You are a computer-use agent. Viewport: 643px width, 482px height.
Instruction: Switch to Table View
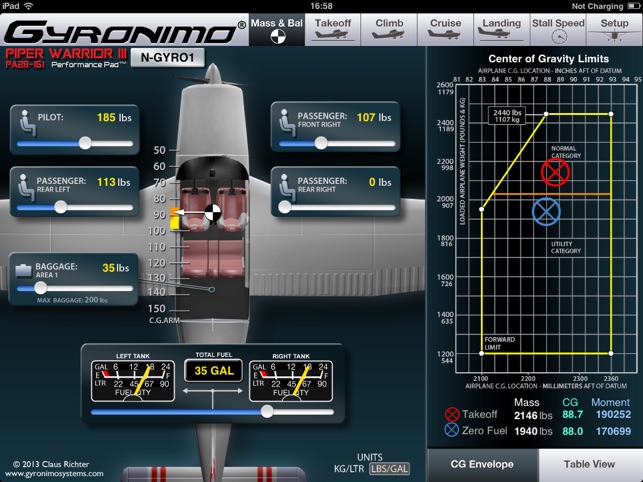click(x=589, y=464)
